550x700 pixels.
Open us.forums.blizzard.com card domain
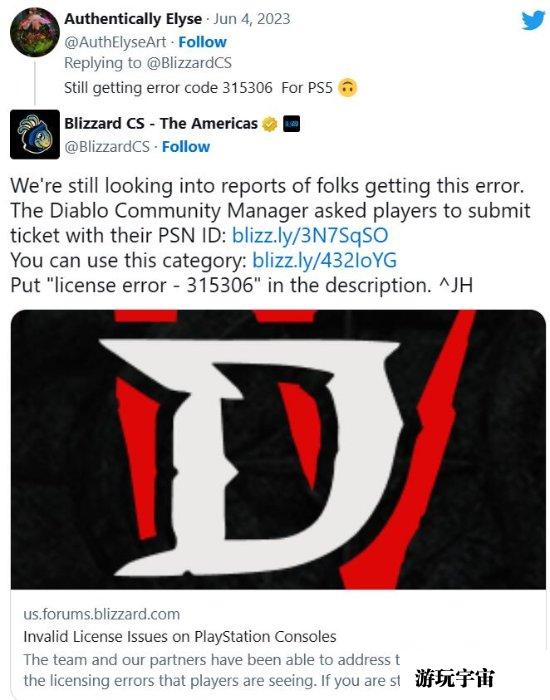pos(102,614)
